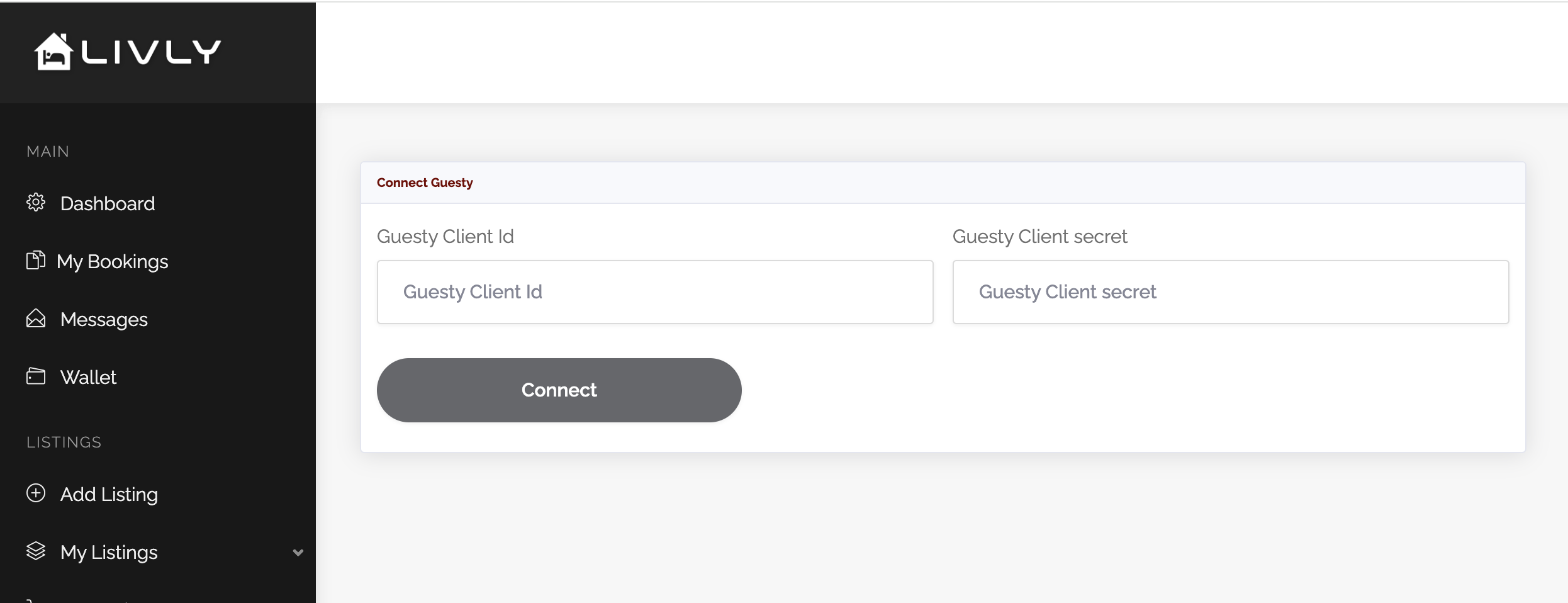
Task: Focus the Guesty Client Id field
Action: (655, 292)
